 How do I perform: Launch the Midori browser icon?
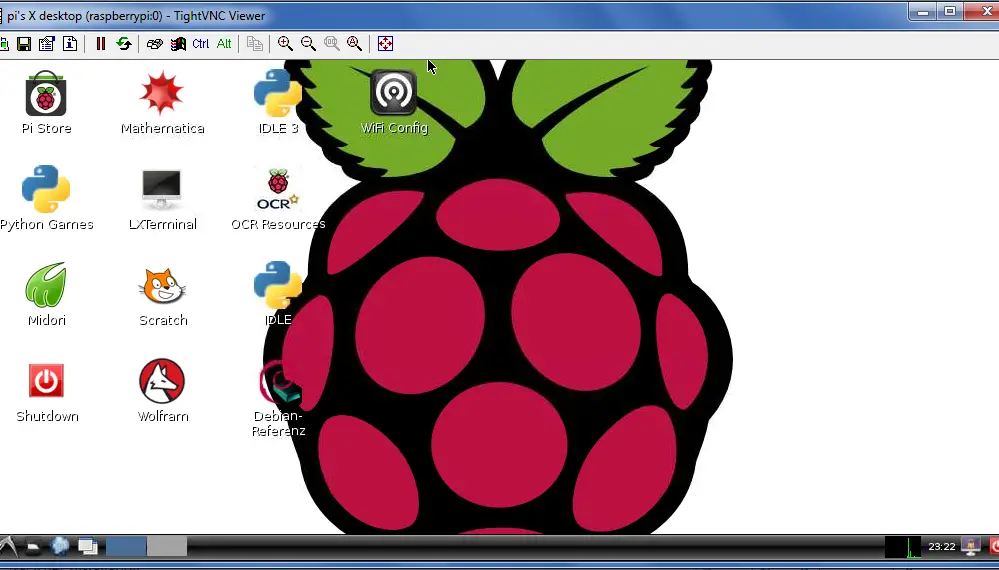46,285
